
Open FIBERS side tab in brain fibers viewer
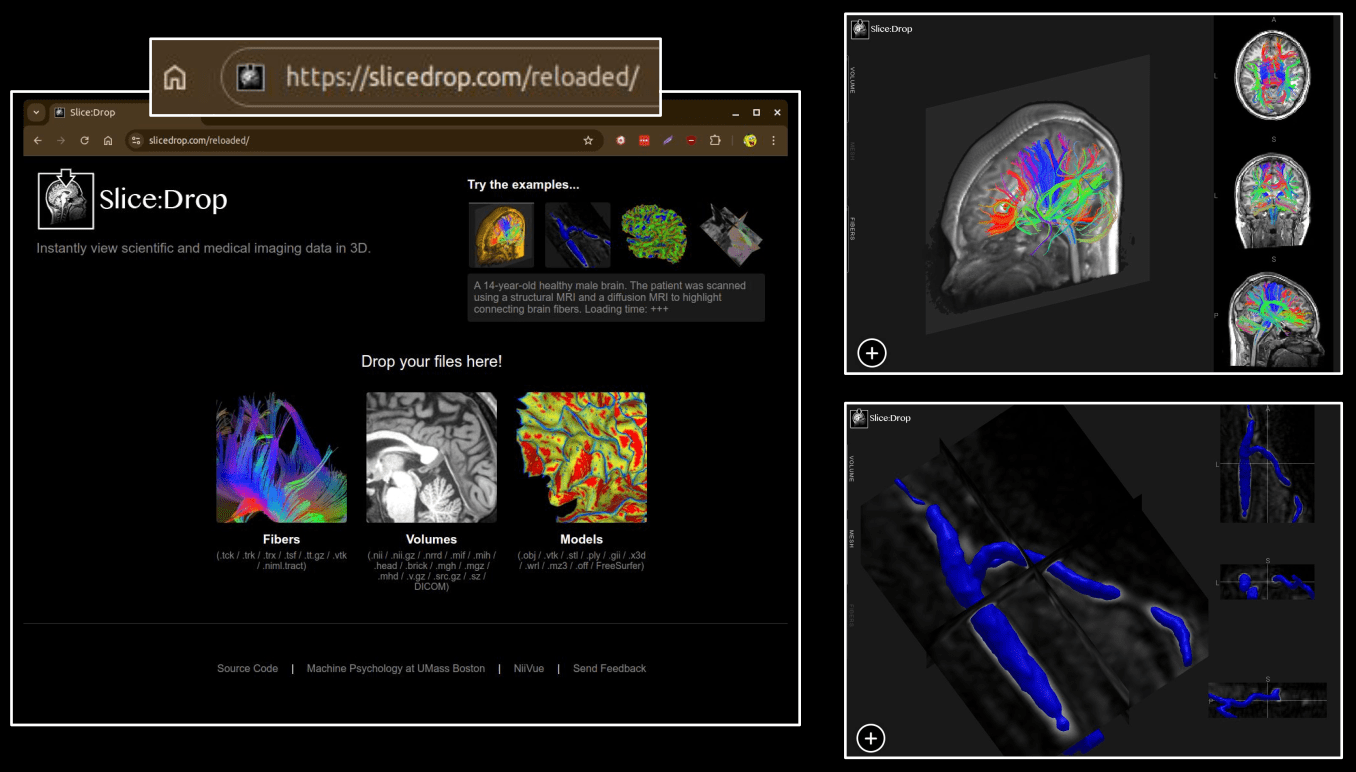(x=853, y=228)
